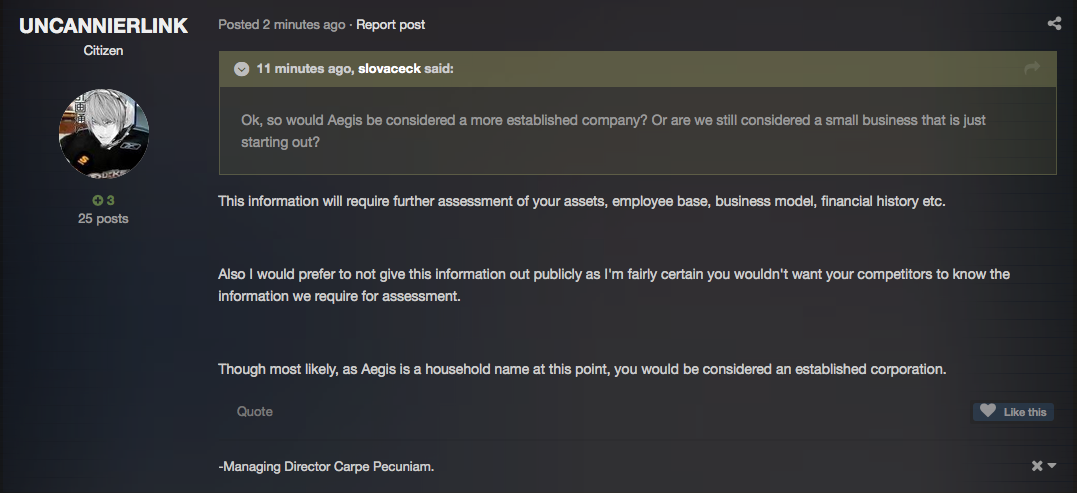
Task: Open UNCANNIERLINK's avatar image
Action: [104, 133]
